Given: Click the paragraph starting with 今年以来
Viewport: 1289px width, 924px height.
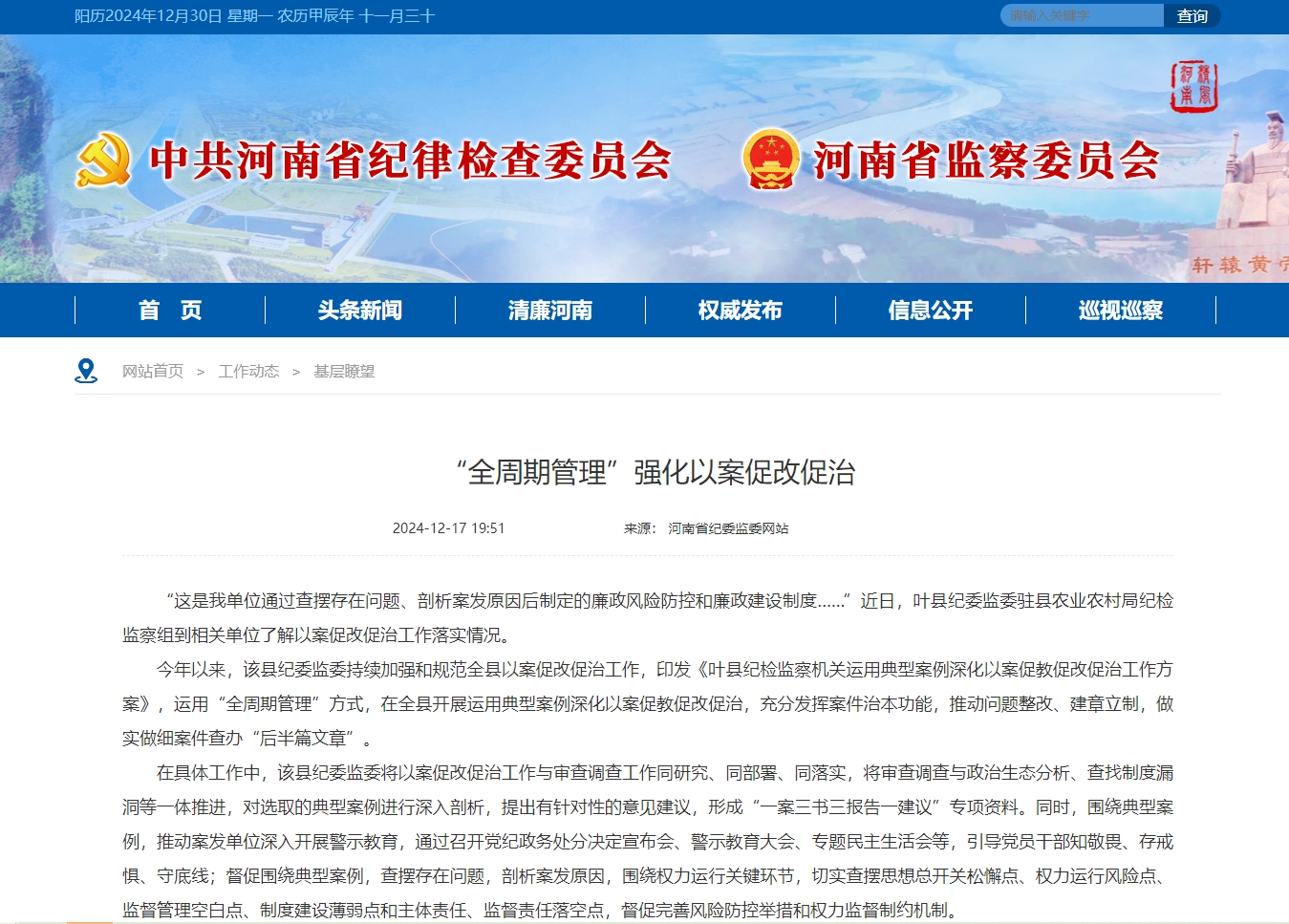Looking at the screenshot, I should [x=648, y=704].
